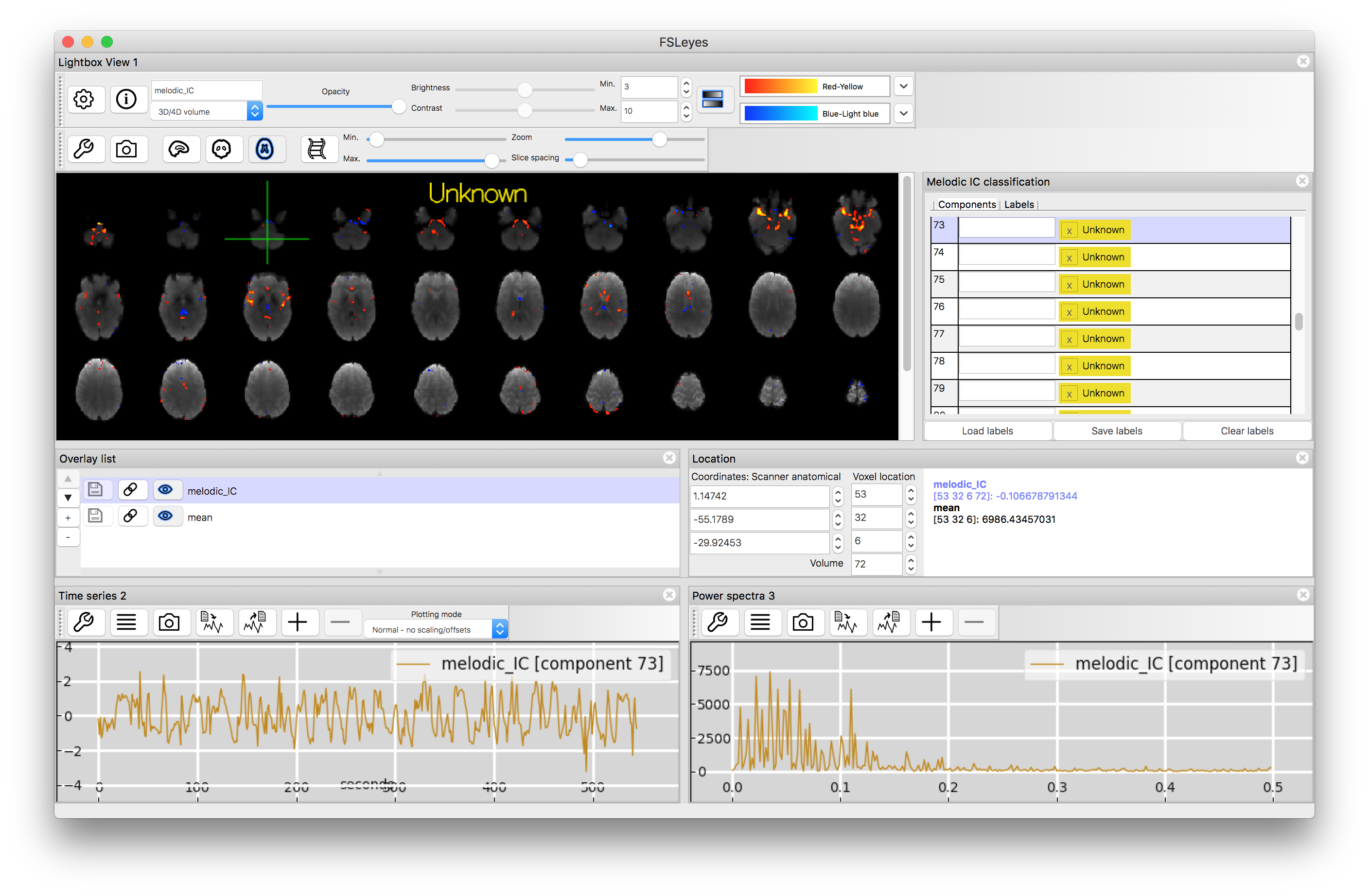
Task: Move overlay down with arrow button
Action: [68, 498]
